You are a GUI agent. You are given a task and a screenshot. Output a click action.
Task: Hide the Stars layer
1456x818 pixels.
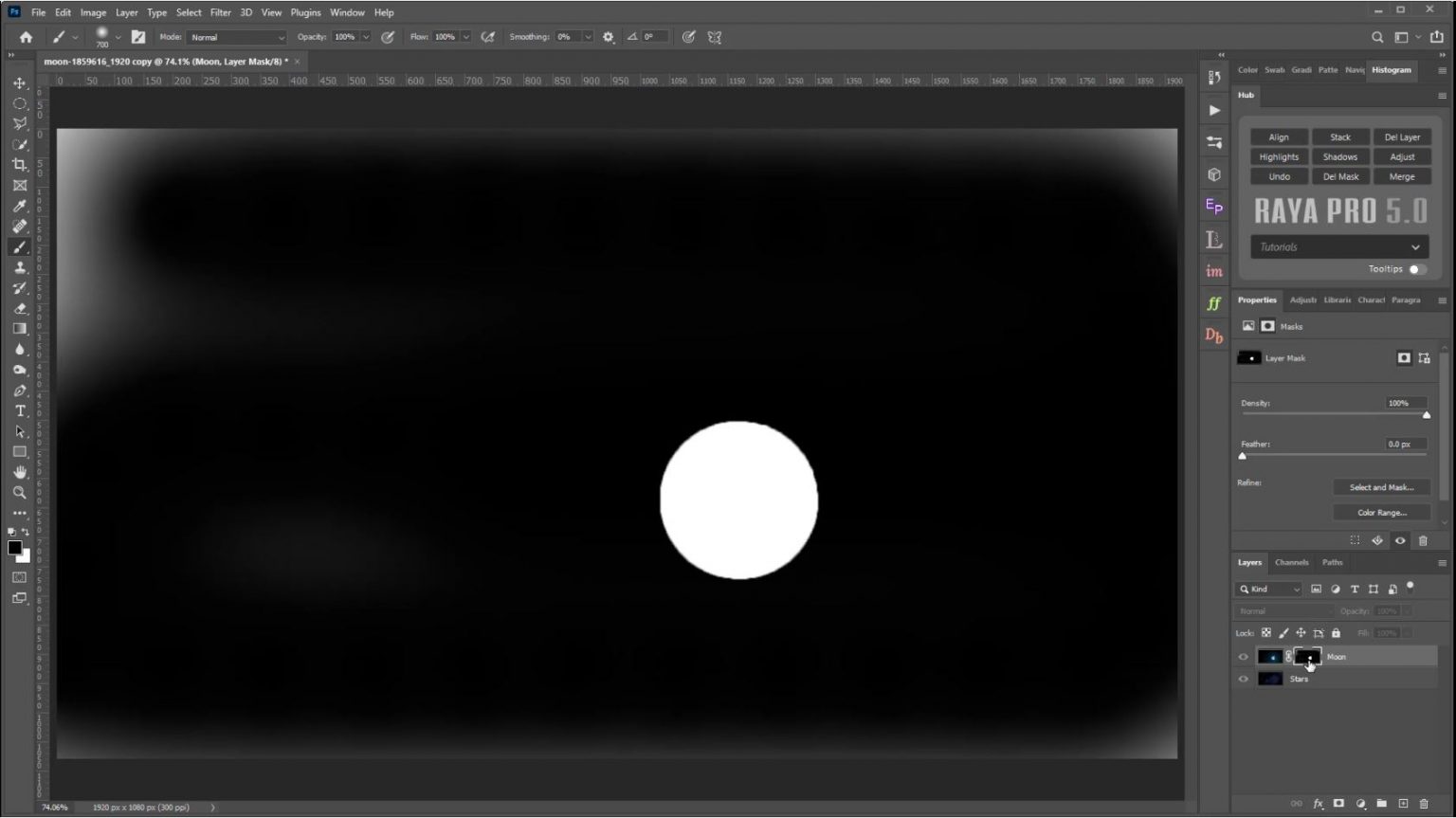[x=1243, y=678]
